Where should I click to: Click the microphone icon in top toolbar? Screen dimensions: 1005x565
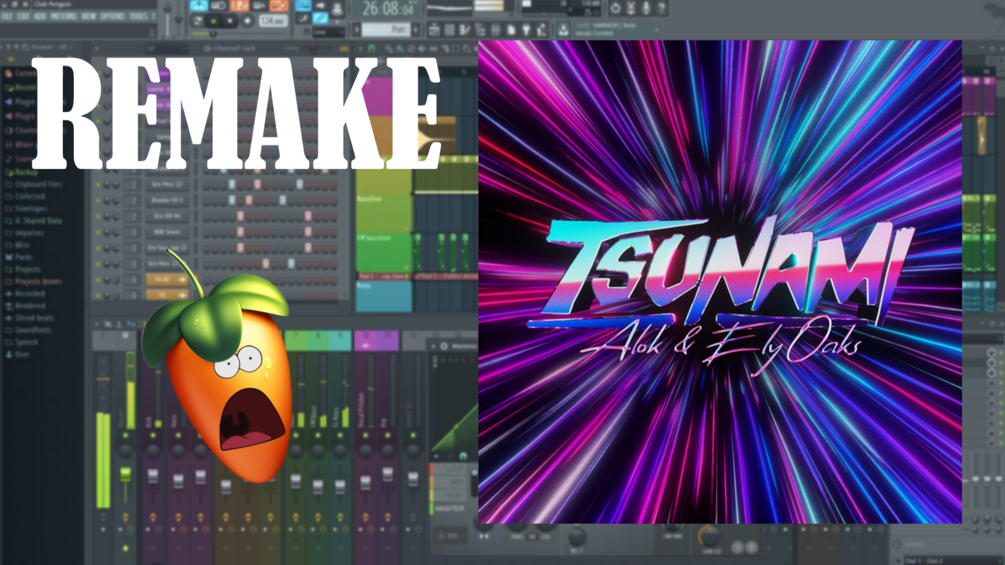[646, 8]
